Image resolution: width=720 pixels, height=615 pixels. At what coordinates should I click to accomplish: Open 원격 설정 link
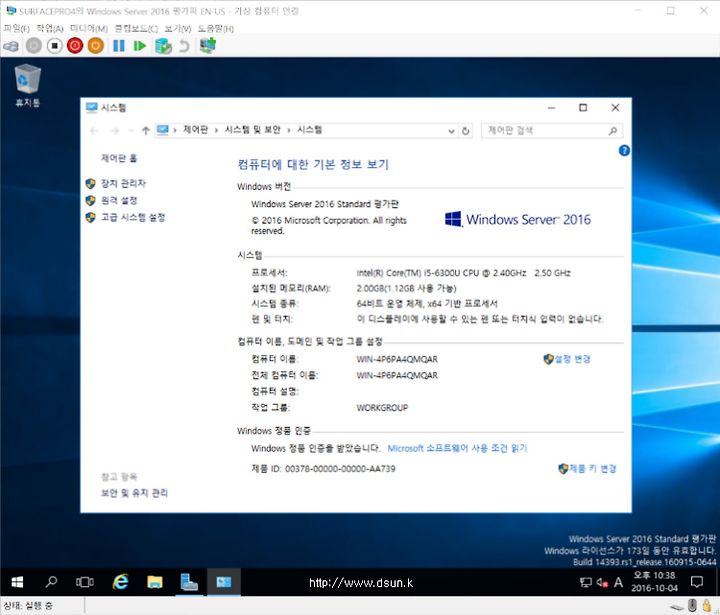pos(119,201)
